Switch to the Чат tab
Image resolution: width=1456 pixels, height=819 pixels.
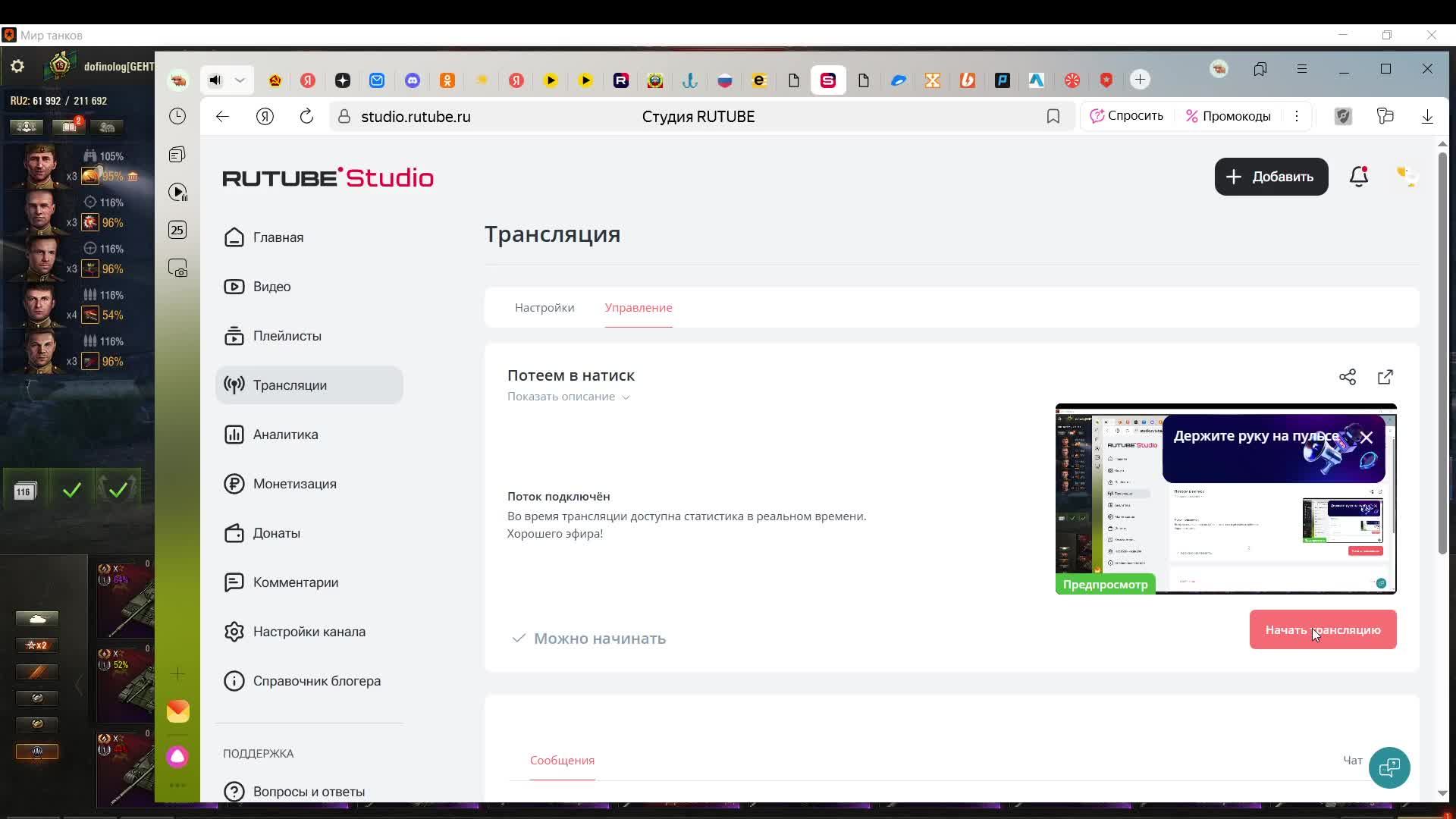1353,760
